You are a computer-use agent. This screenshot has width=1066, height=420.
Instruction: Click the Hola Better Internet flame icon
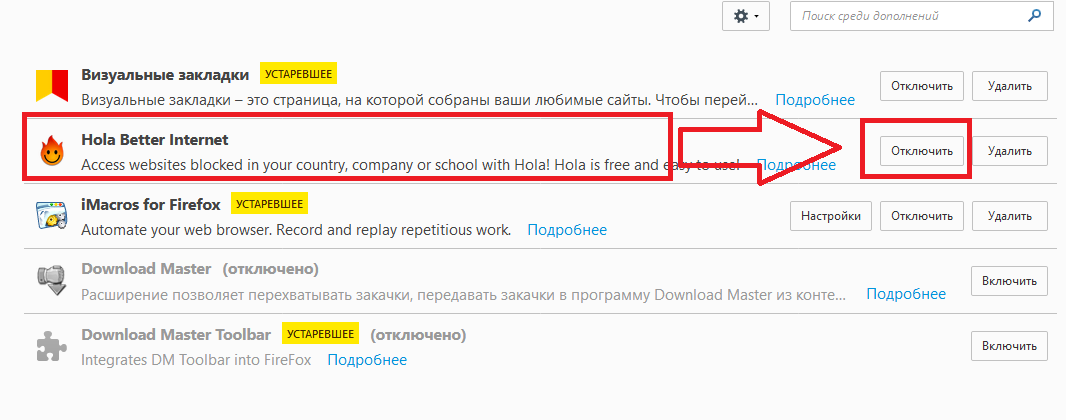pyautogui.click(x=52, y=150)
